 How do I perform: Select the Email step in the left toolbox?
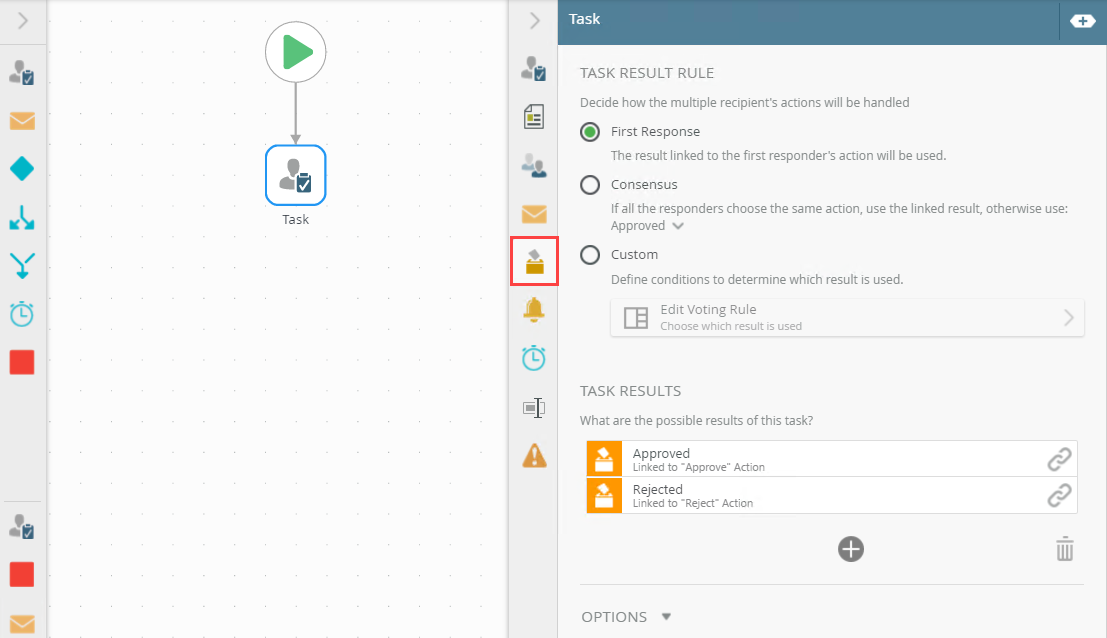point(22,121)
